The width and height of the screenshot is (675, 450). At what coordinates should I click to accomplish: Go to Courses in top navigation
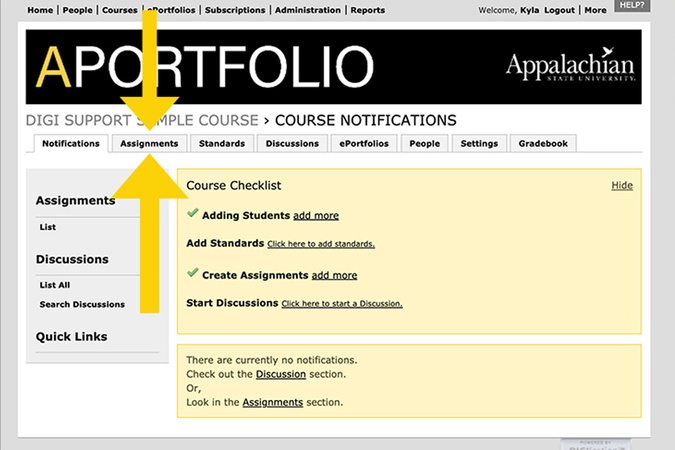[120, 10]
